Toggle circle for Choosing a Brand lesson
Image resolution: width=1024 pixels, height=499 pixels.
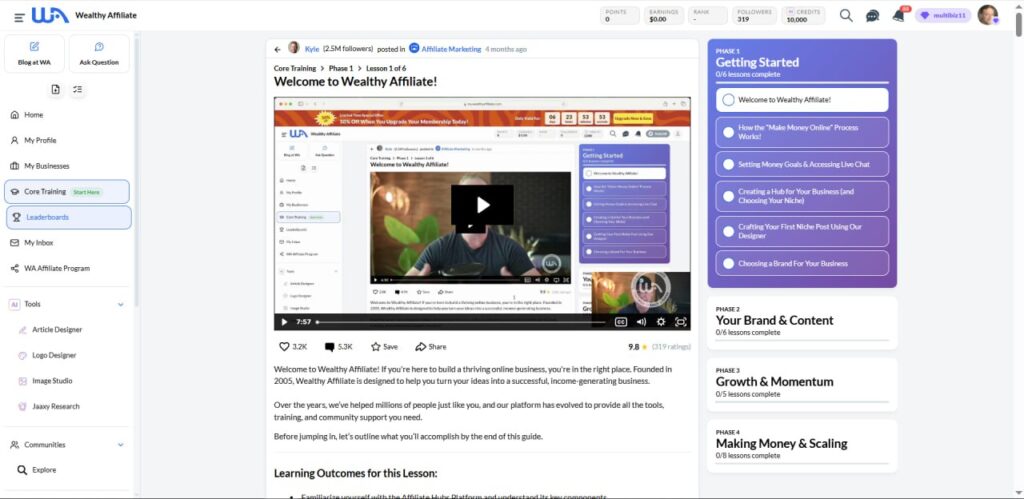pyautogui.click(x=728, y=264)
